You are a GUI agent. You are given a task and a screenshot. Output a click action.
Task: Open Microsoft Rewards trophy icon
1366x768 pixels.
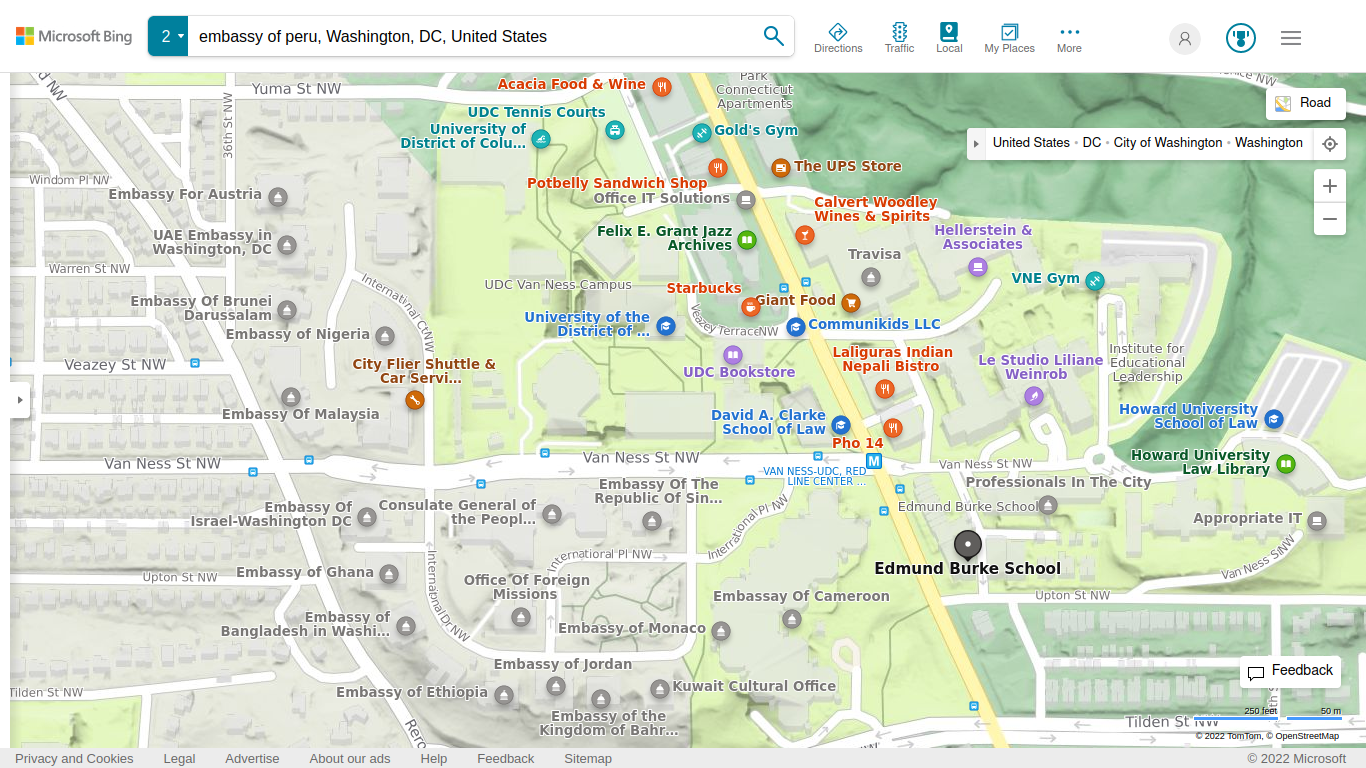tap(1241, 38)
